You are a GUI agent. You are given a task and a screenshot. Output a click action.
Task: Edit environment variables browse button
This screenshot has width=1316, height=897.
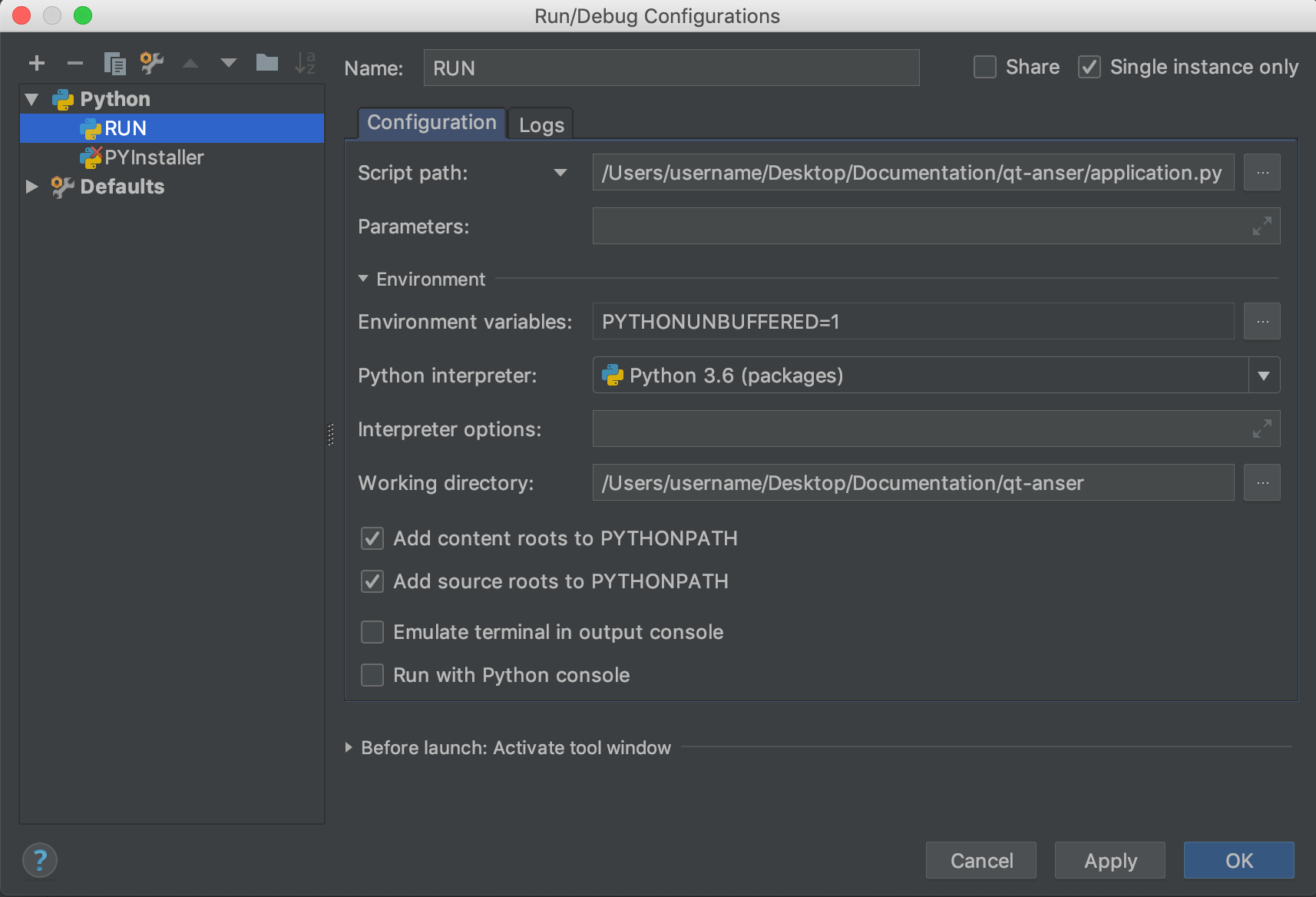coord(1262,322)
